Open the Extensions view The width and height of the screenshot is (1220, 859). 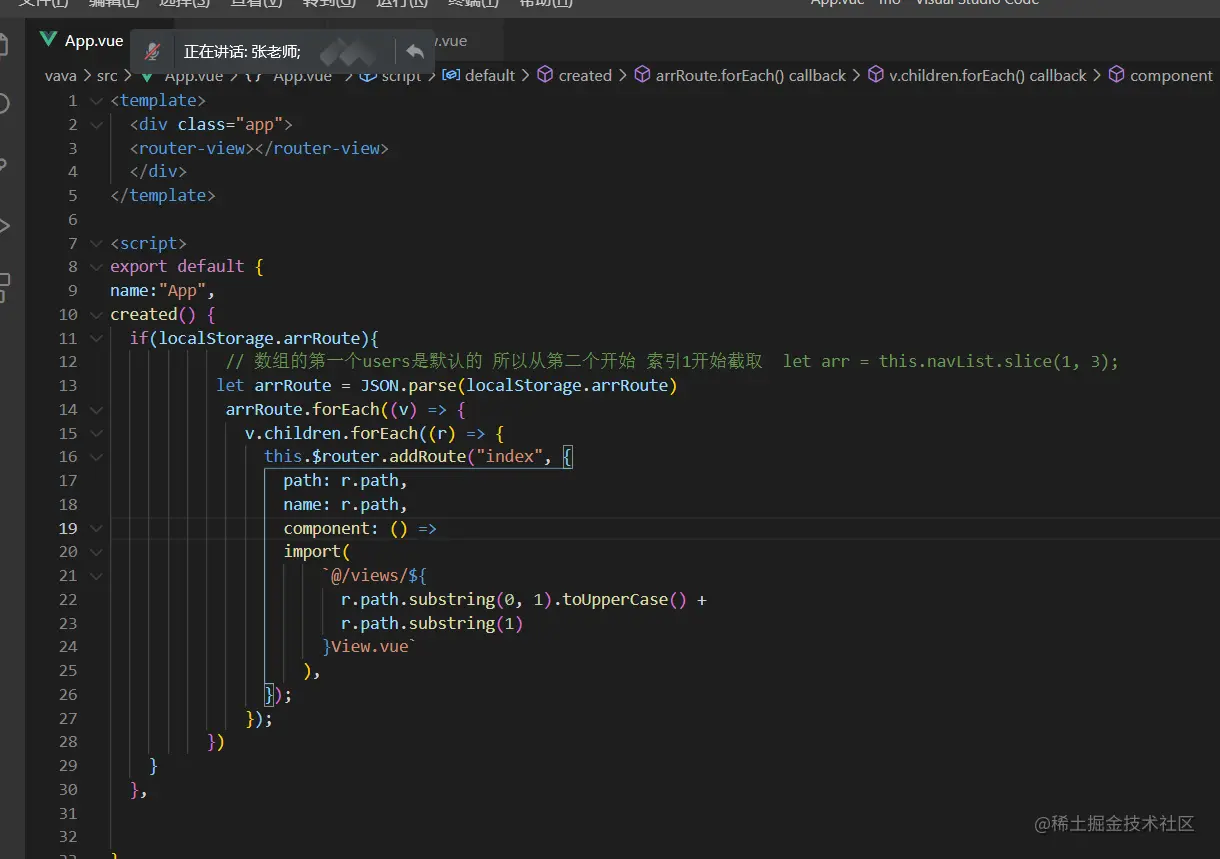tap(4, 287)
